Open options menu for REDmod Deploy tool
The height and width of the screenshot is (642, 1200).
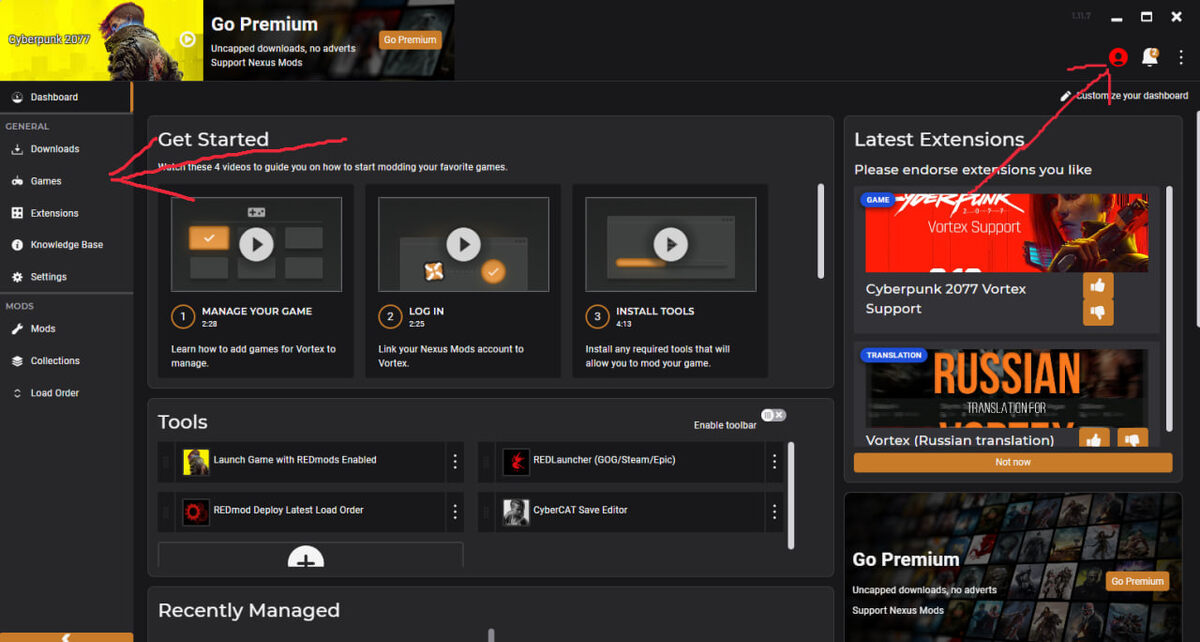coord(455,511)
